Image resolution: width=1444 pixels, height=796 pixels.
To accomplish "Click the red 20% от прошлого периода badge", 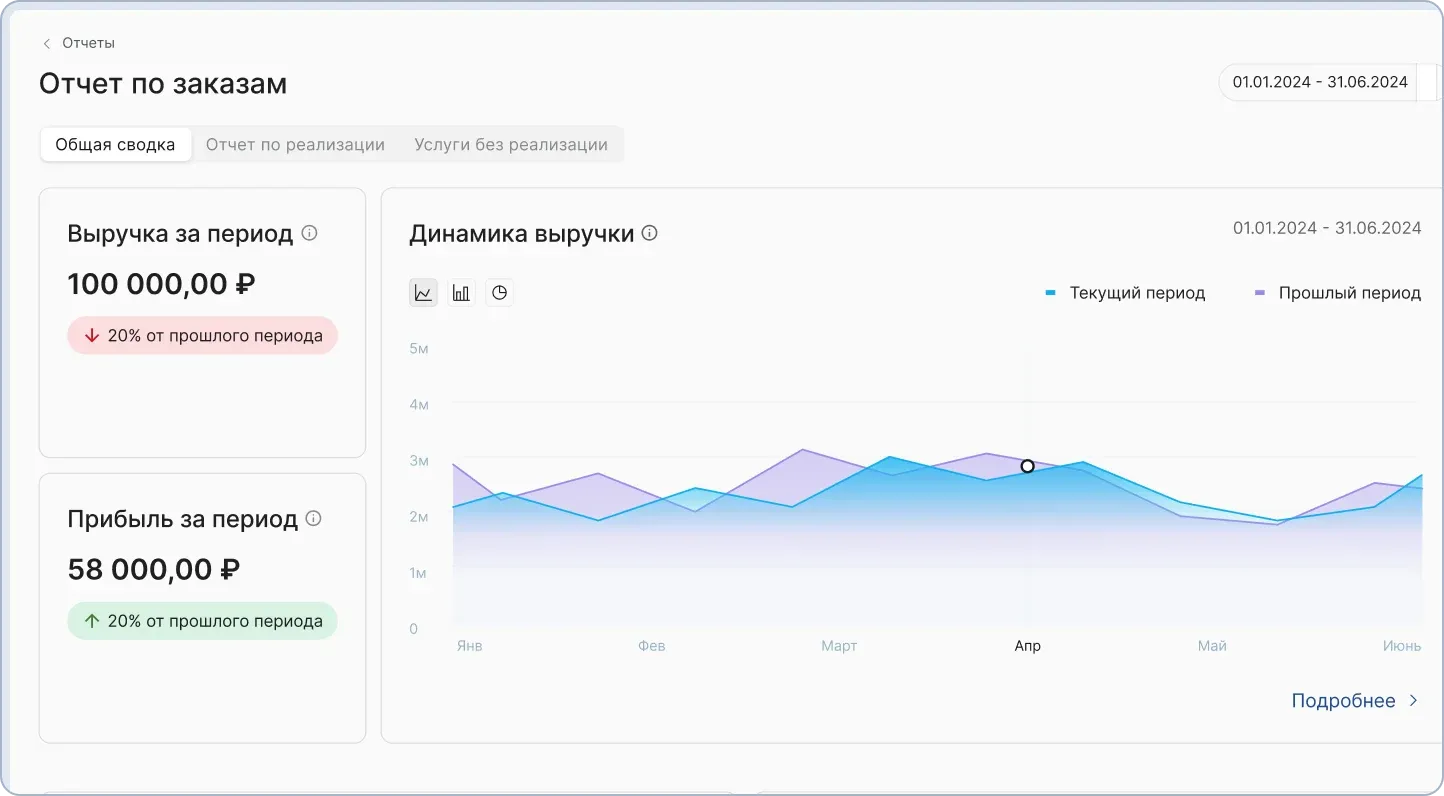I will tap(203, 336).
